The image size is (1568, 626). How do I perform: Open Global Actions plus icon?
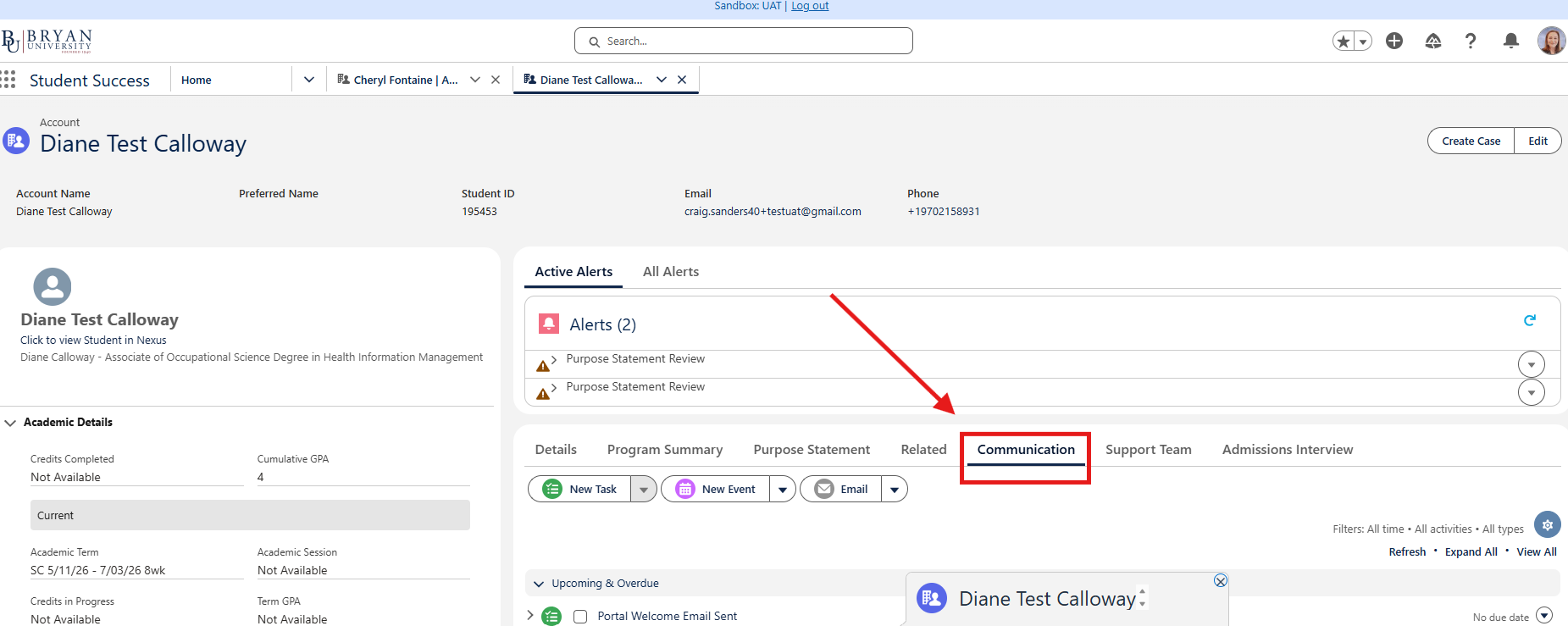[x=1394, y=41]
